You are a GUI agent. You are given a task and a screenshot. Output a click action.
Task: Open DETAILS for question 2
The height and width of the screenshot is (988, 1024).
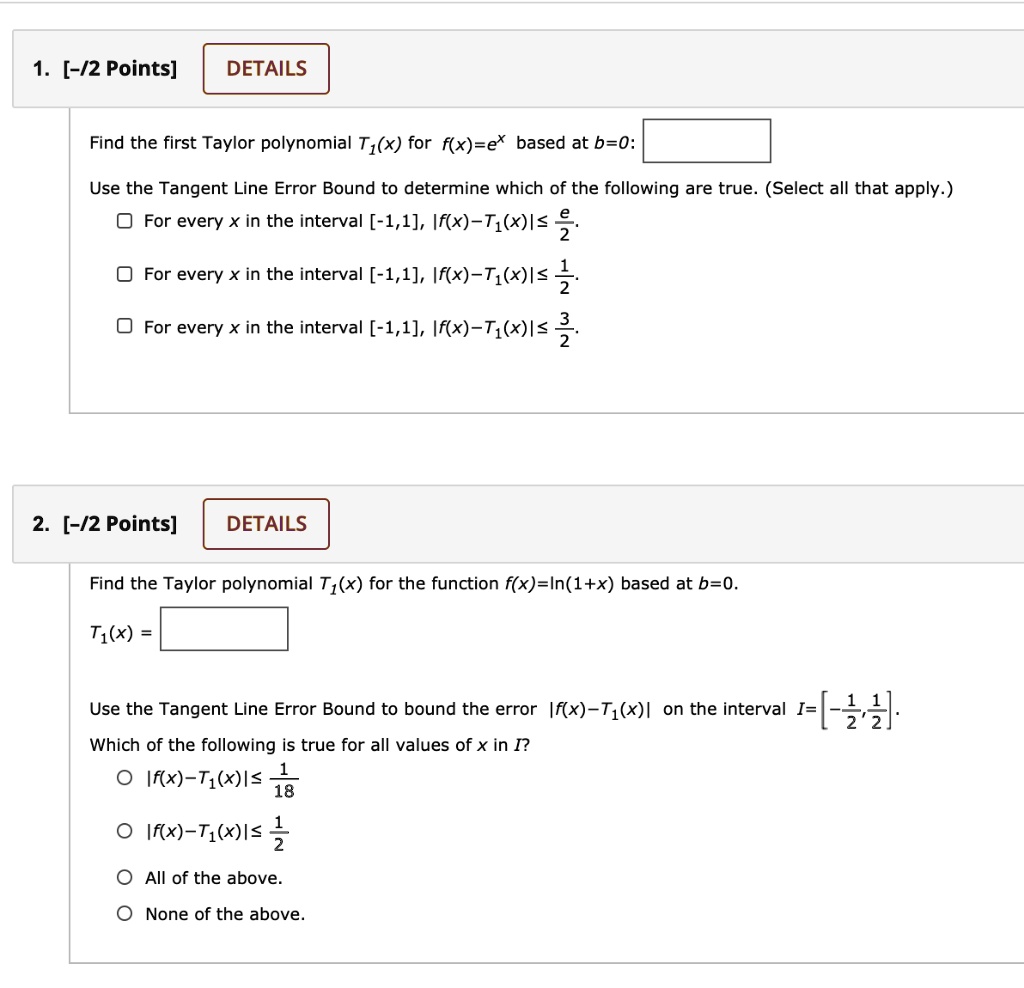pos(265,523)
